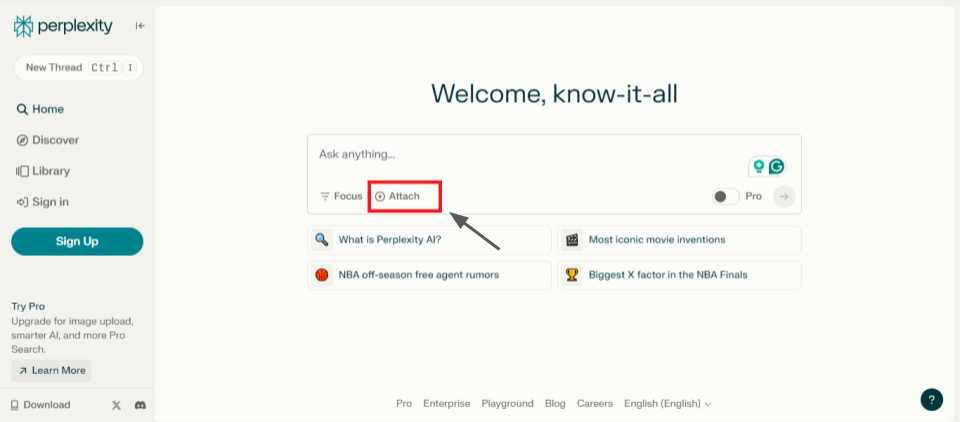Toggle the Pro switch

point(726,197)
